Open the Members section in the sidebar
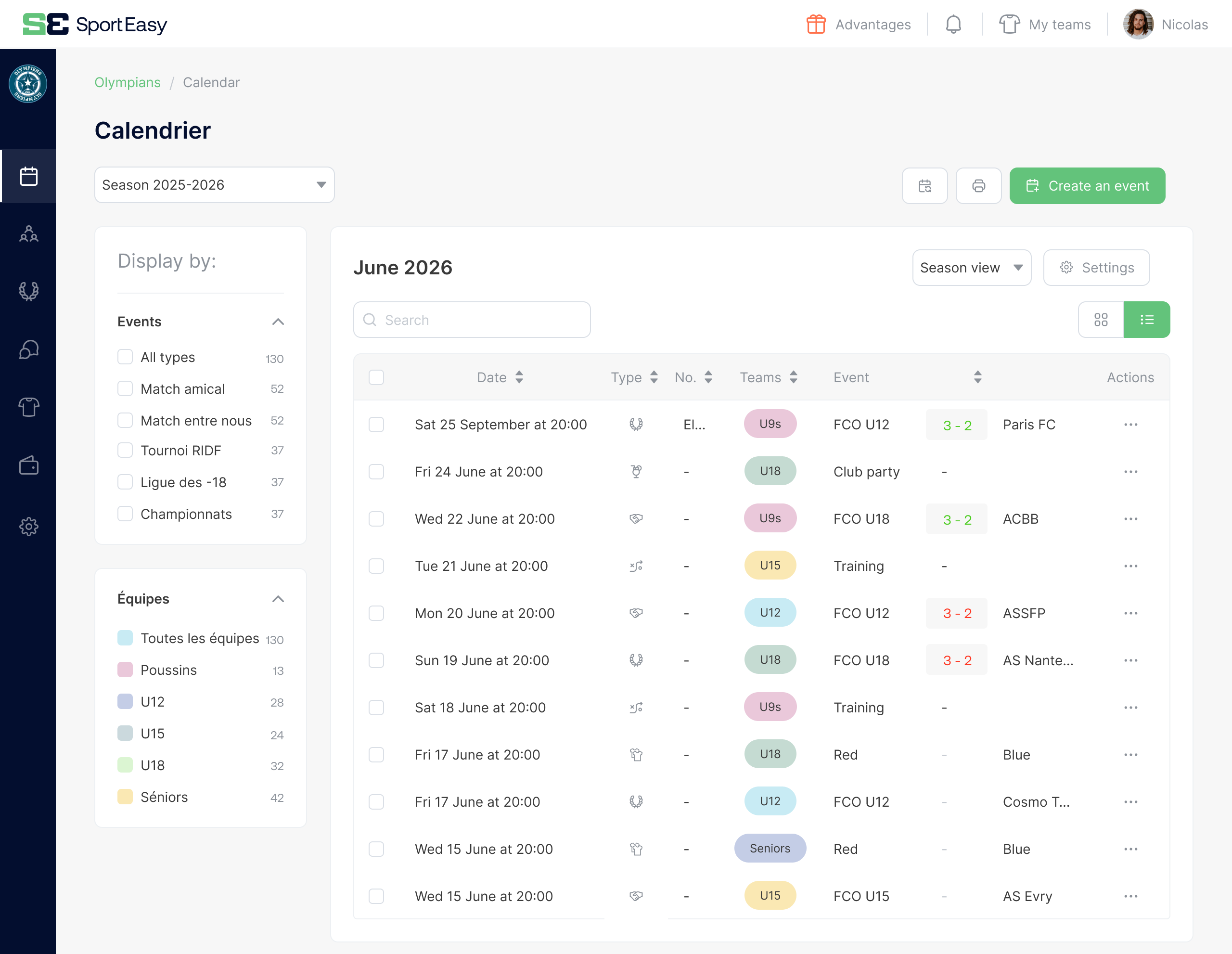This screenshot has width=1232, height=954. pos(28,233)
